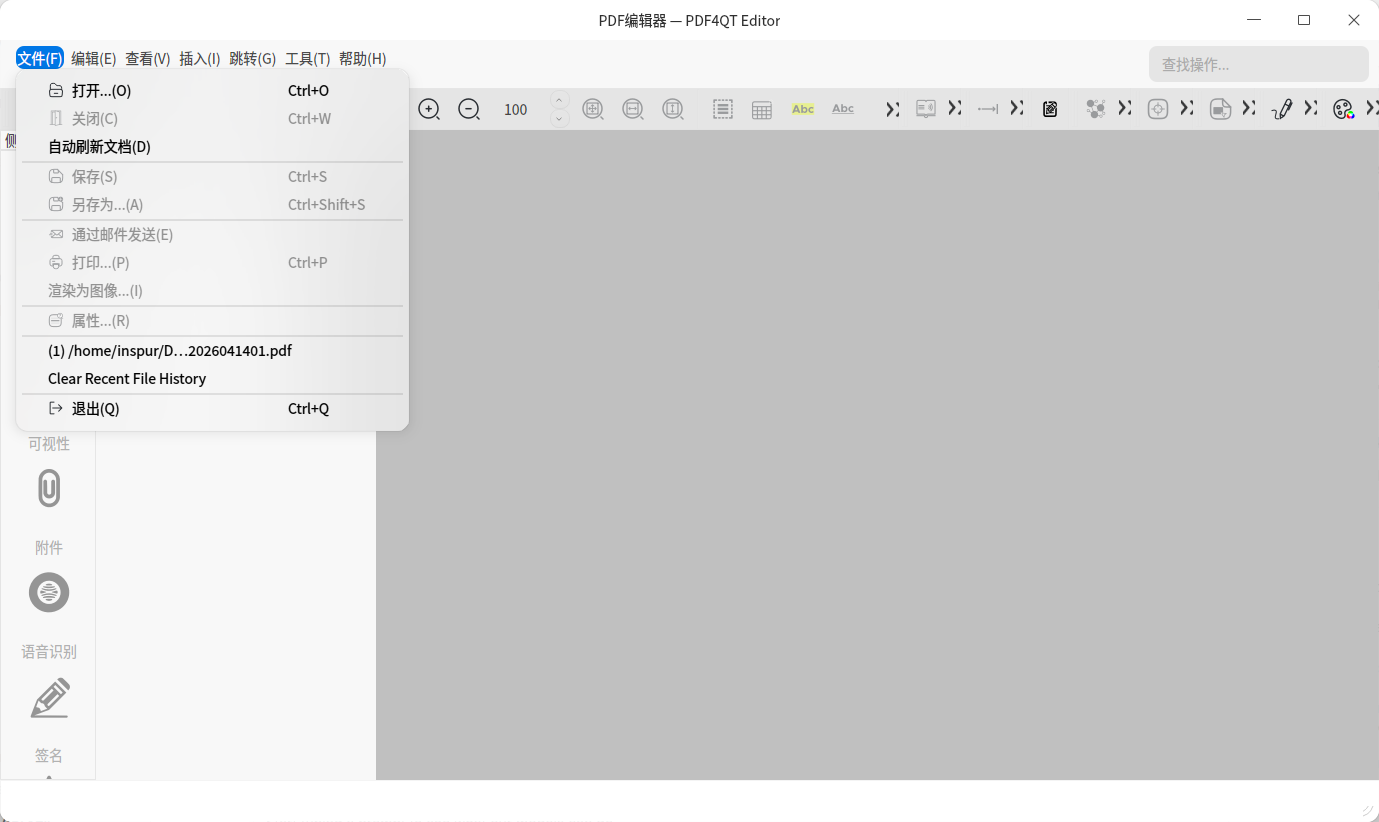Click the signature pencil sidebar icon

(x=49, y=698)
